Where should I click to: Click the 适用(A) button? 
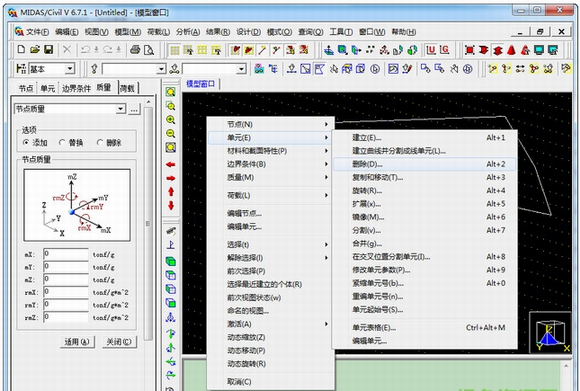tap(77, 342)
